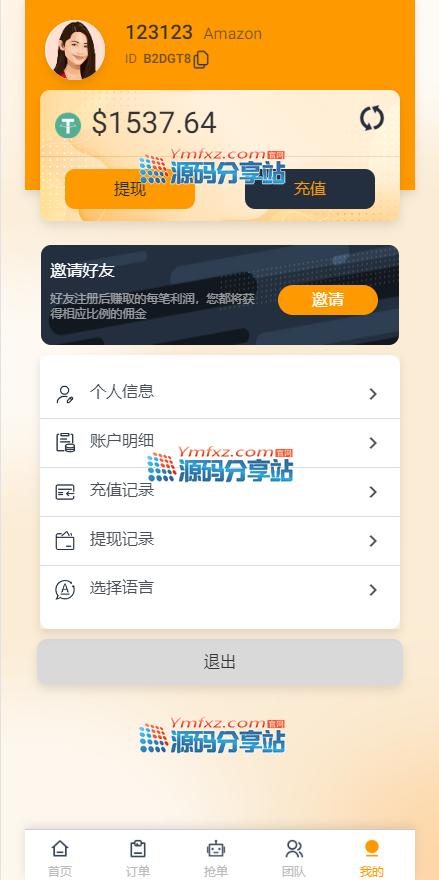The height and width of the screenshot is (880, 439).
Task: Click the 个人信息 person icon
Action: point(65,395)
